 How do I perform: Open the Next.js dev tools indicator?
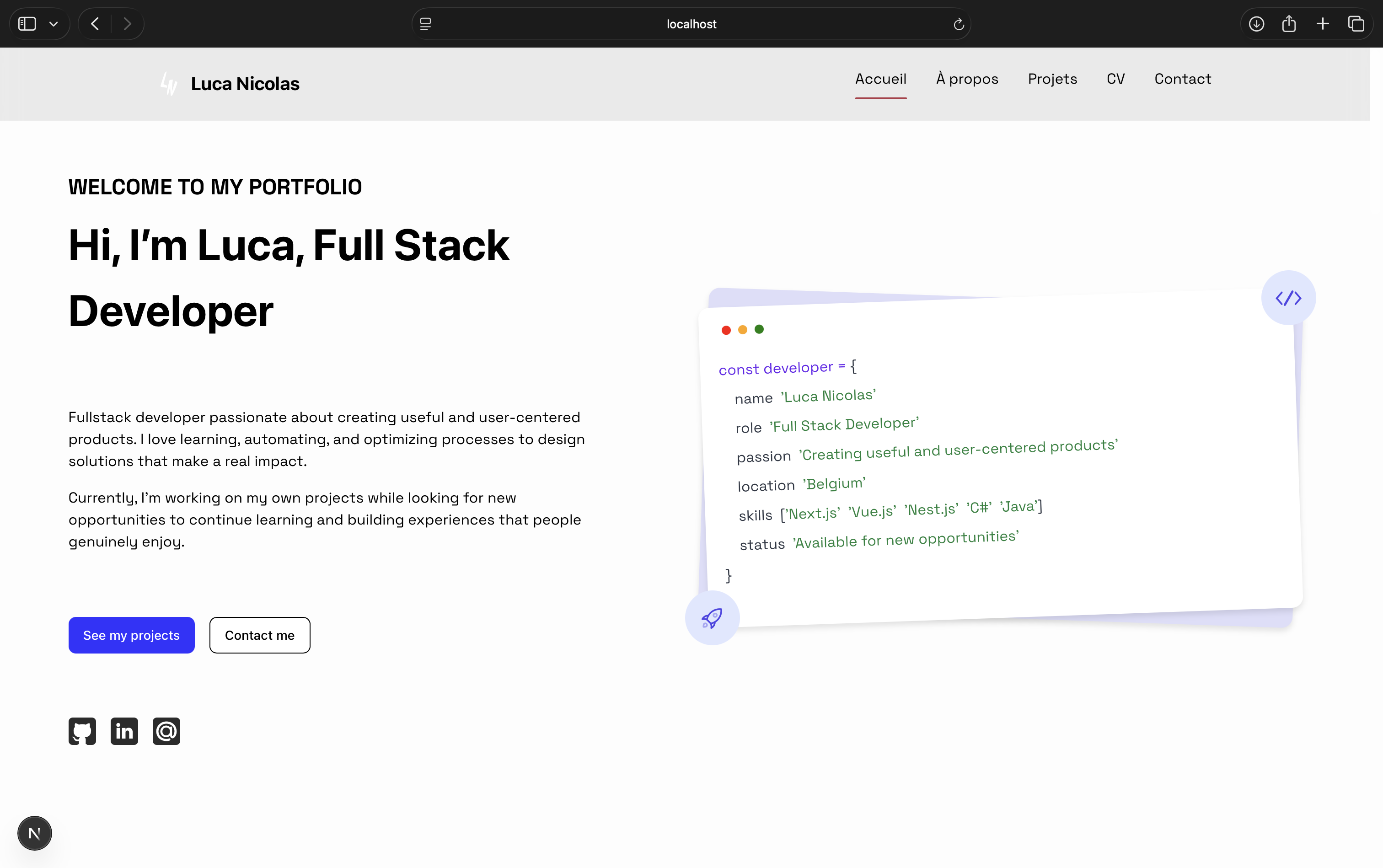[34, 833]
